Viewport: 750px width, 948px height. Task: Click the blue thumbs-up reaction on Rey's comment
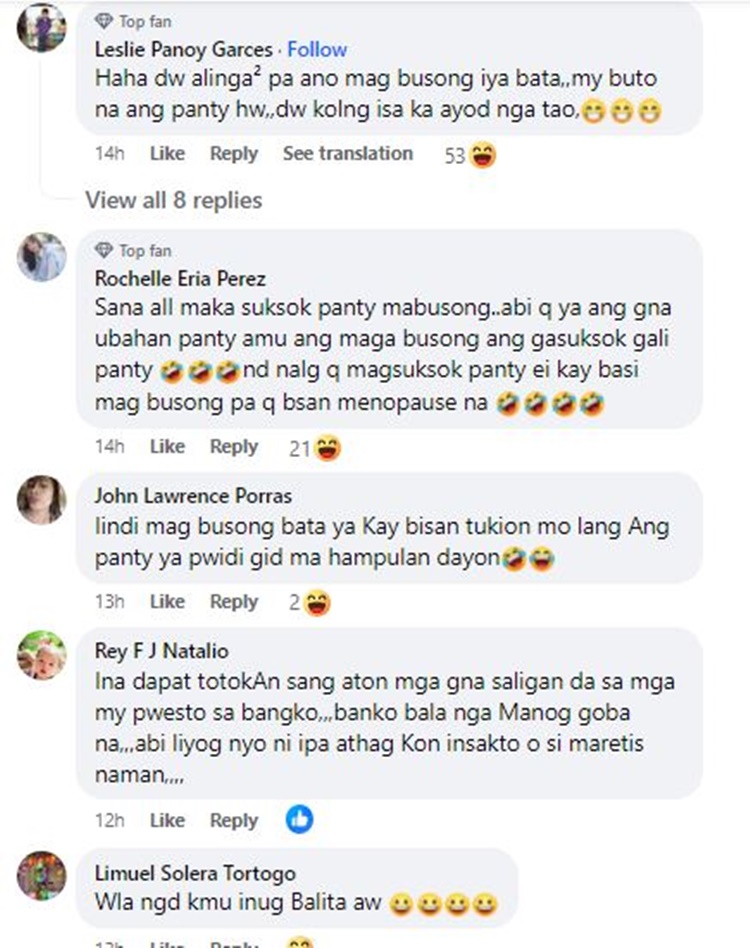tap(300, 820)
